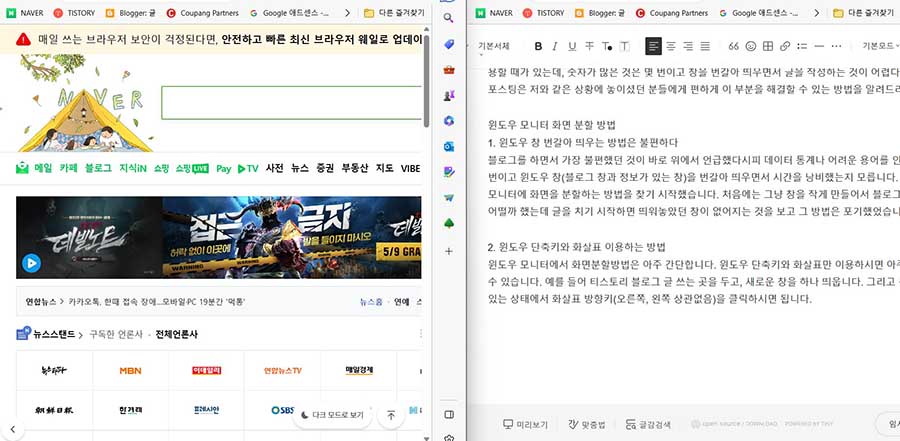The image size is (900, 441).
Task: Open the Outlook sidebar icon
Action: point(449,146)
